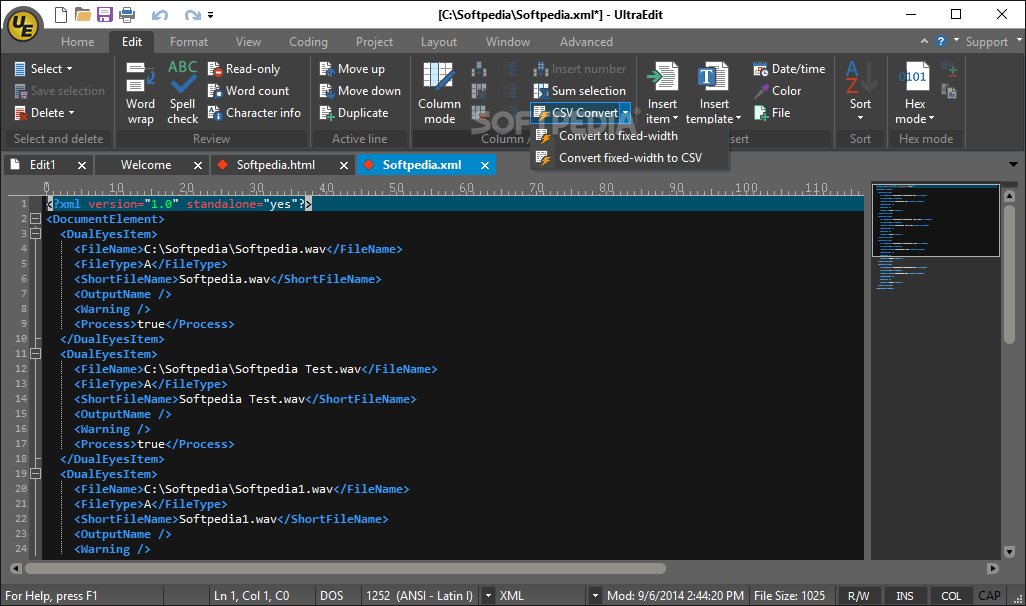This screenshot has width=1026, height=606.
Task: Duplicate the active line
Action: [x=354, y=113]
